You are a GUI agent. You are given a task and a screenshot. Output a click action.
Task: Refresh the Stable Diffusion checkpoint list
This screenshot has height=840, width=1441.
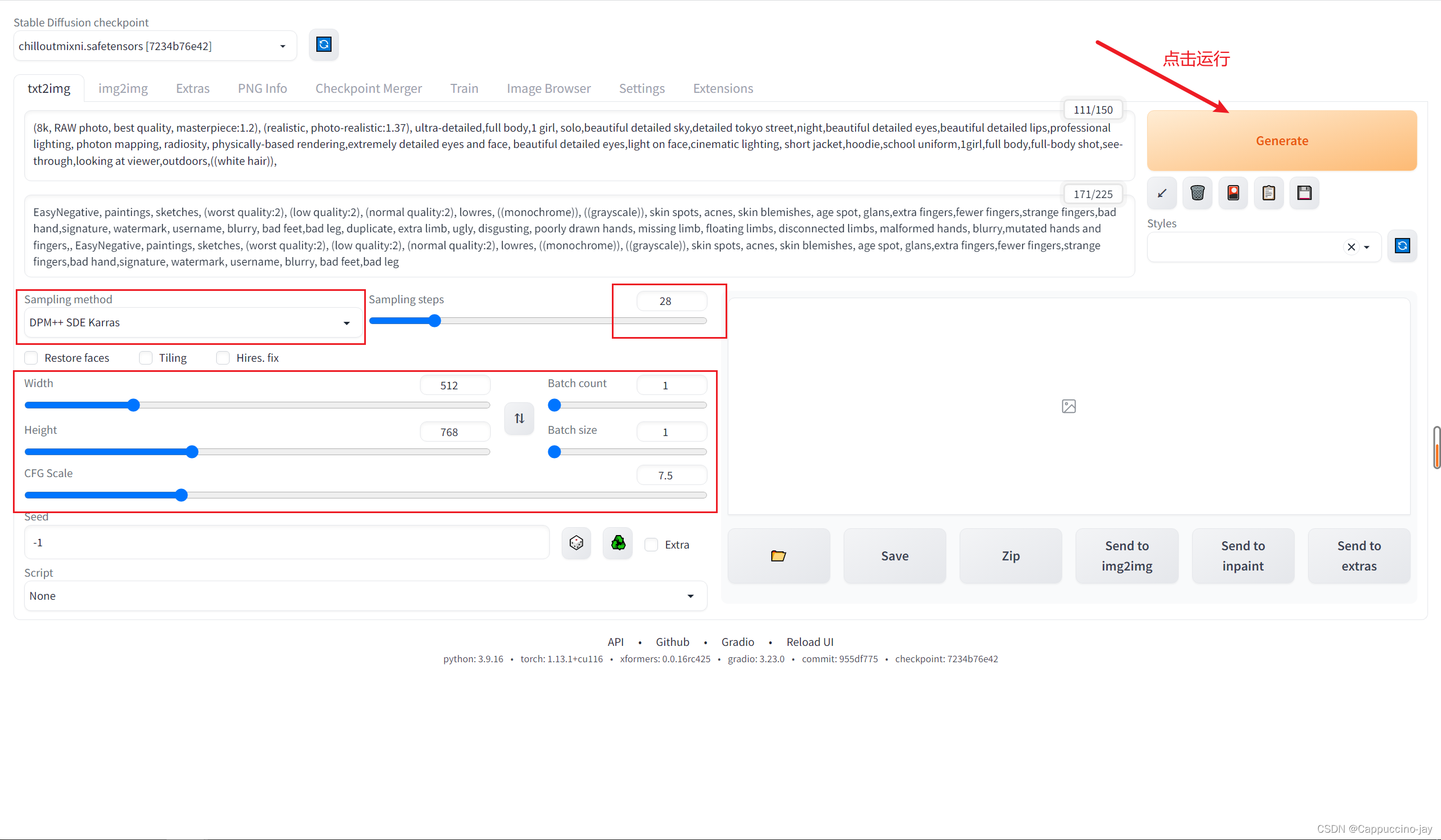[324, 44]
